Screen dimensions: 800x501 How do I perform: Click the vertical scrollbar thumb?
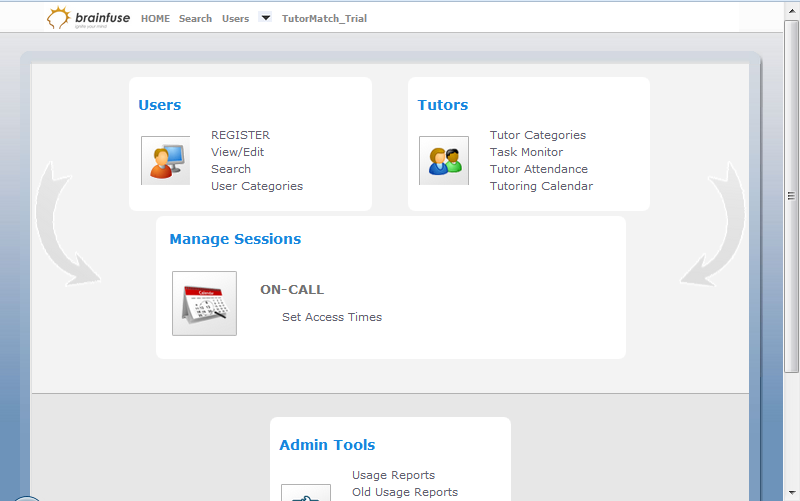point(791,196)
